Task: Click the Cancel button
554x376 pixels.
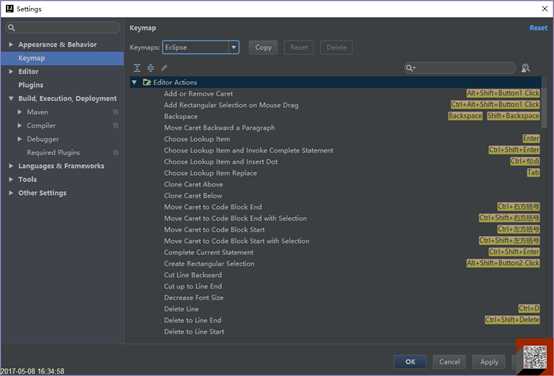Action: point(449,362)
